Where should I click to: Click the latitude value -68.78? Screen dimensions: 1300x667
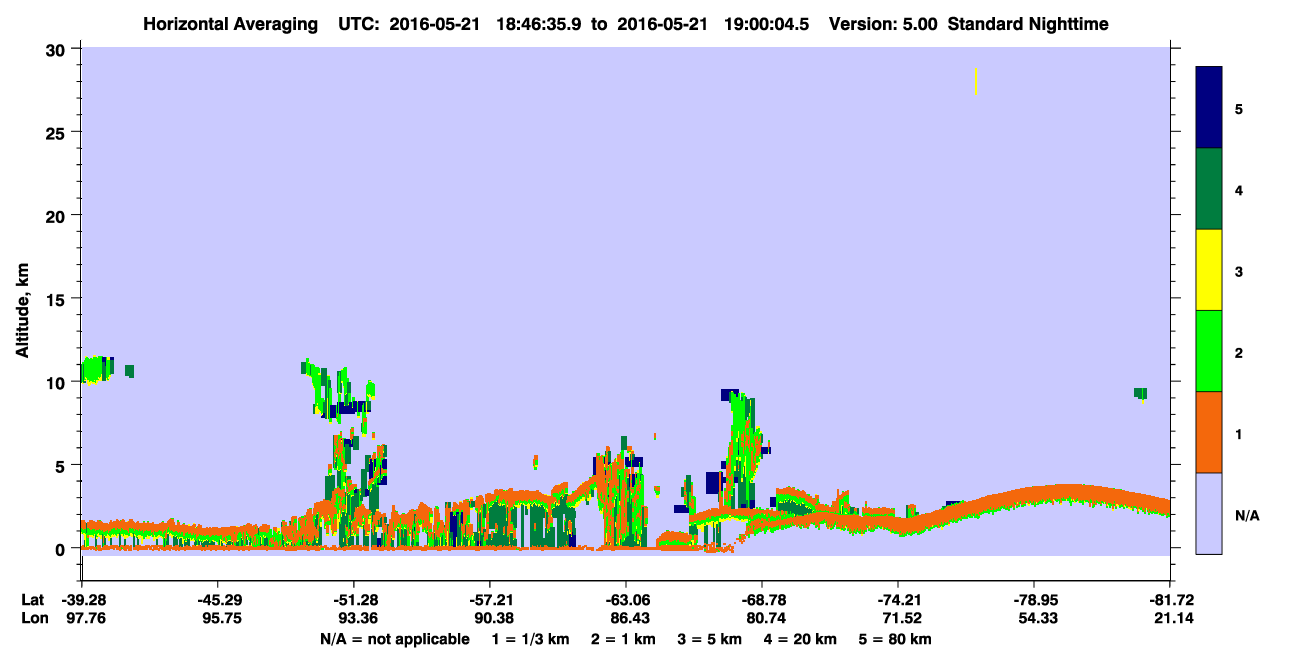point(762,600)
